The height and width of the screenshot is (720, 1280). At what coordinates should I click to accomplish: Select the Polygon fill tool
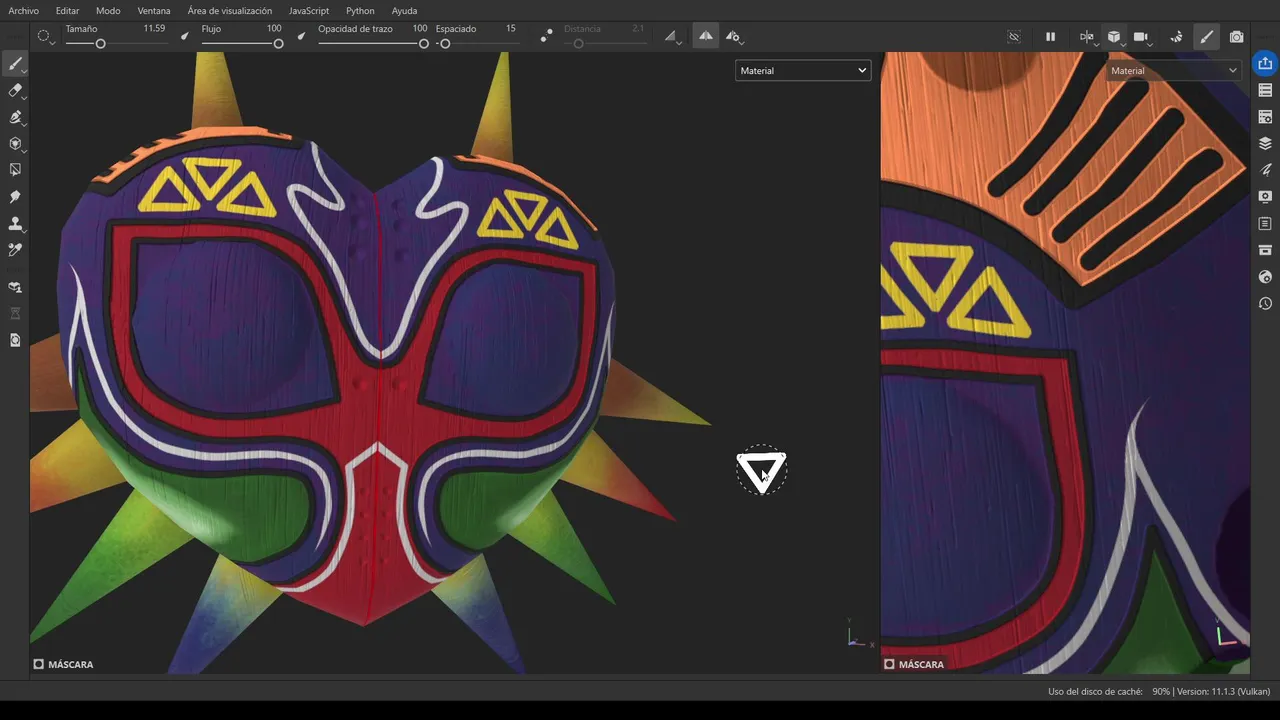pyautogui.click(x=15, y=144)
